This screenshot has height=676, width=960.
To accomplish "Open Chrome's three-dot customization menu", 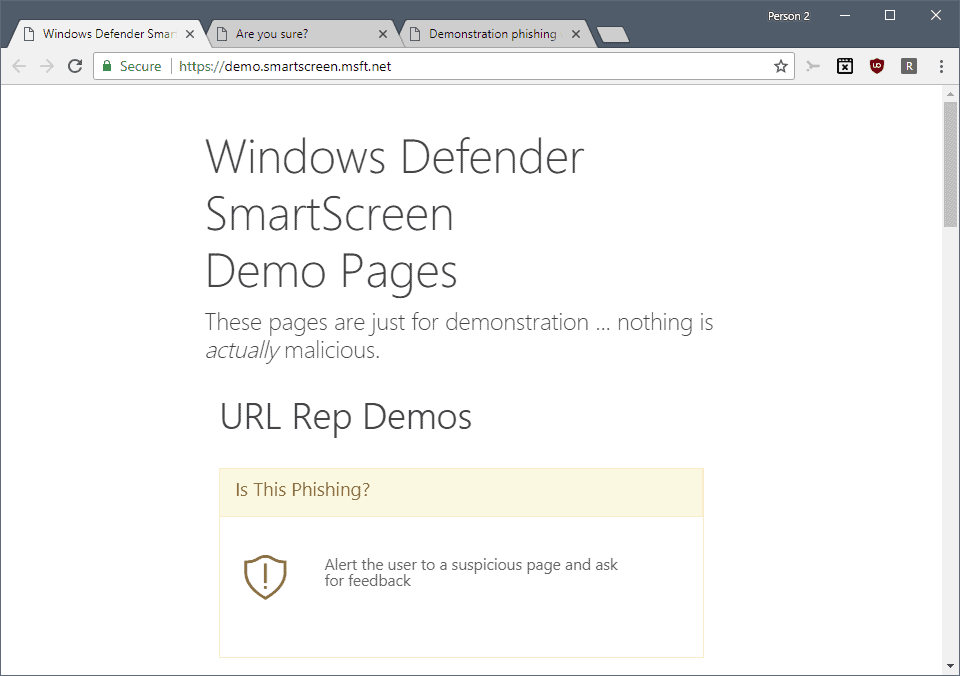I will (941, 66).
